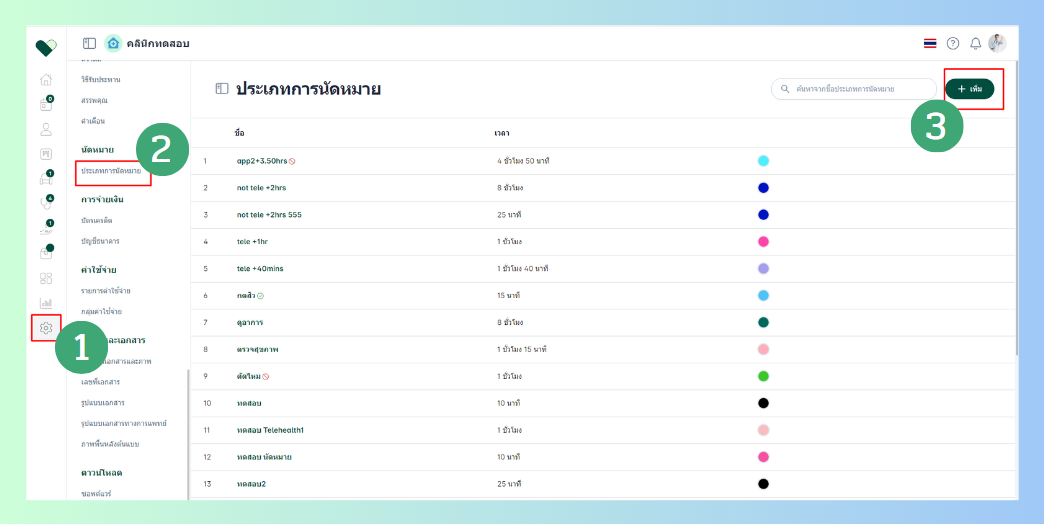1044x524 pixels.
Task: Open รูปแบบเอกสาร in settings menu
Action: pyautogui.click(x=103, y=403)
